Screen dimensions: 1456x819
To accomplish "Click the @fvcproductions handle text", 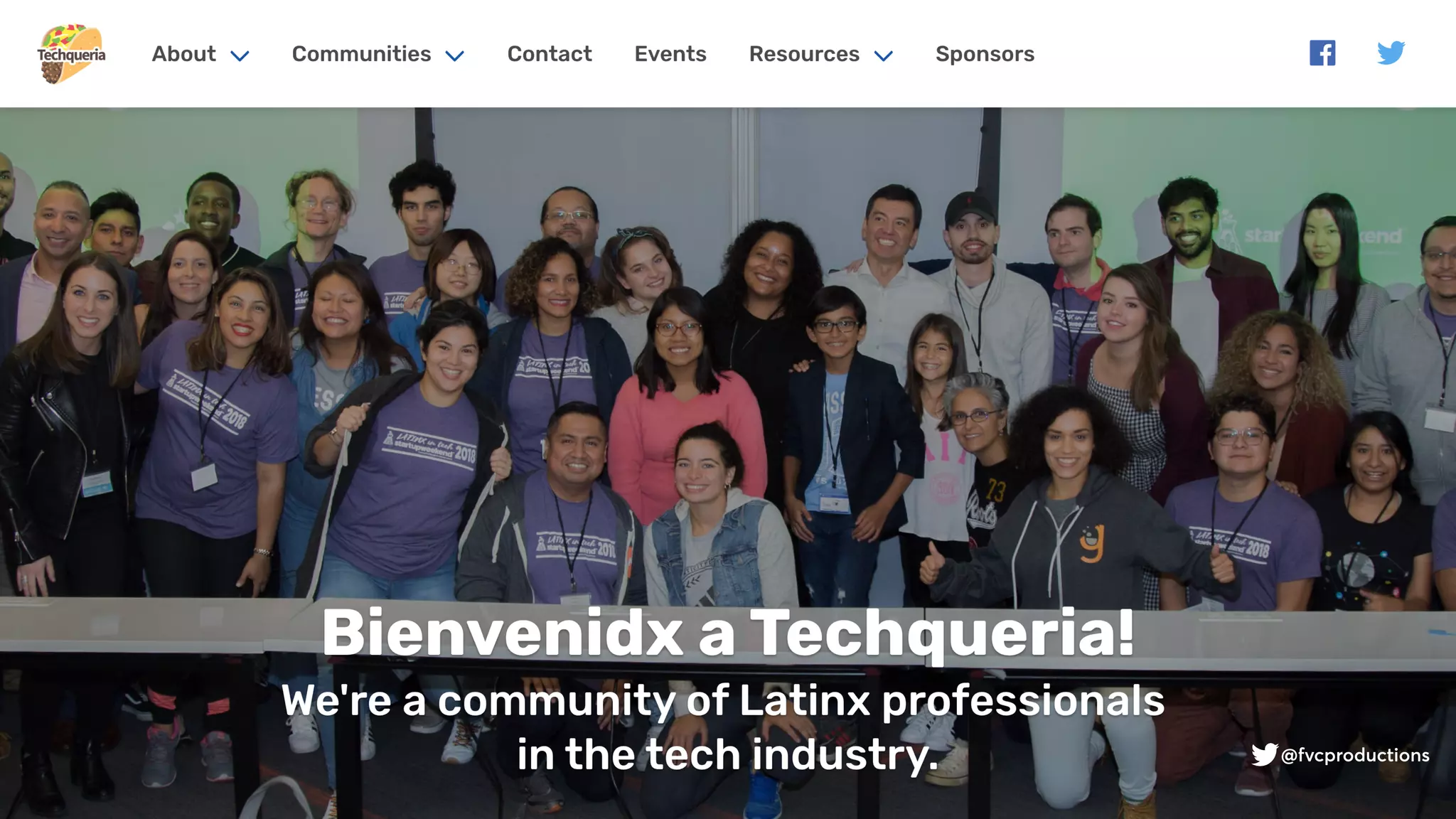I will coord(1355,755).
